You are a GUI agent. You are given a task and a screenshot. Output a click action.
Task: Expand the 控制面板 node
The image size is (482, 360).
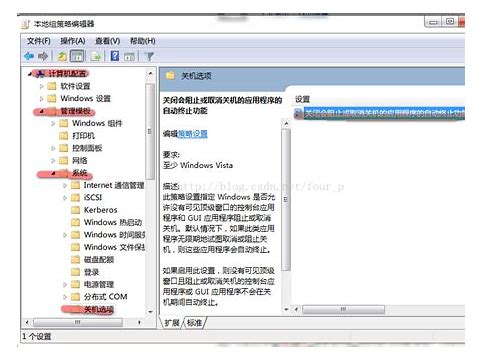pos(53,148)
